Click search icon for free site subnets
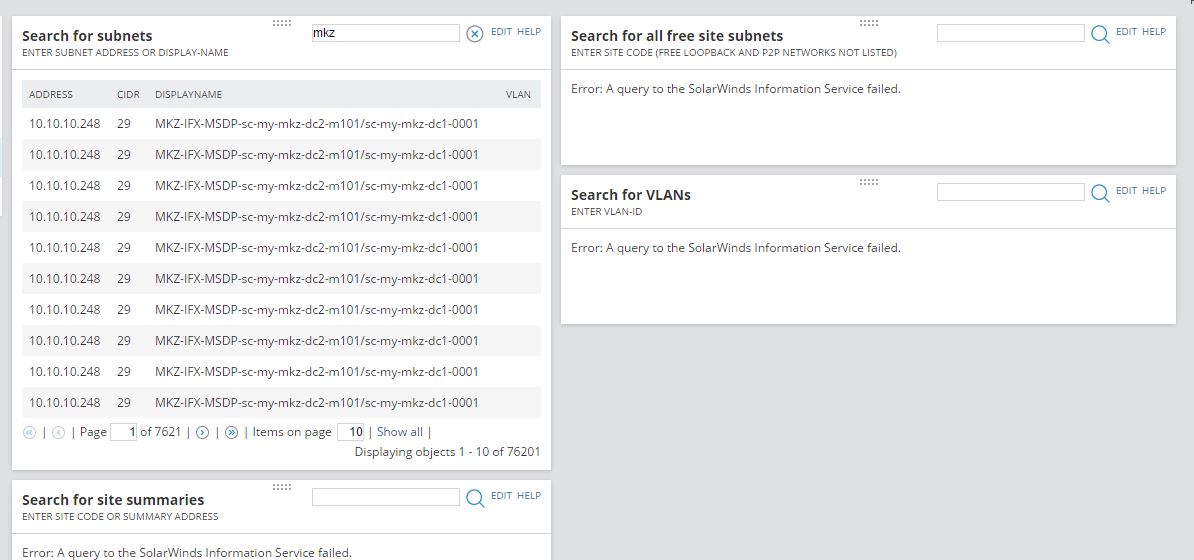Image resolution: width=1194 pixels, height=560 pixels. (1100, 34)
